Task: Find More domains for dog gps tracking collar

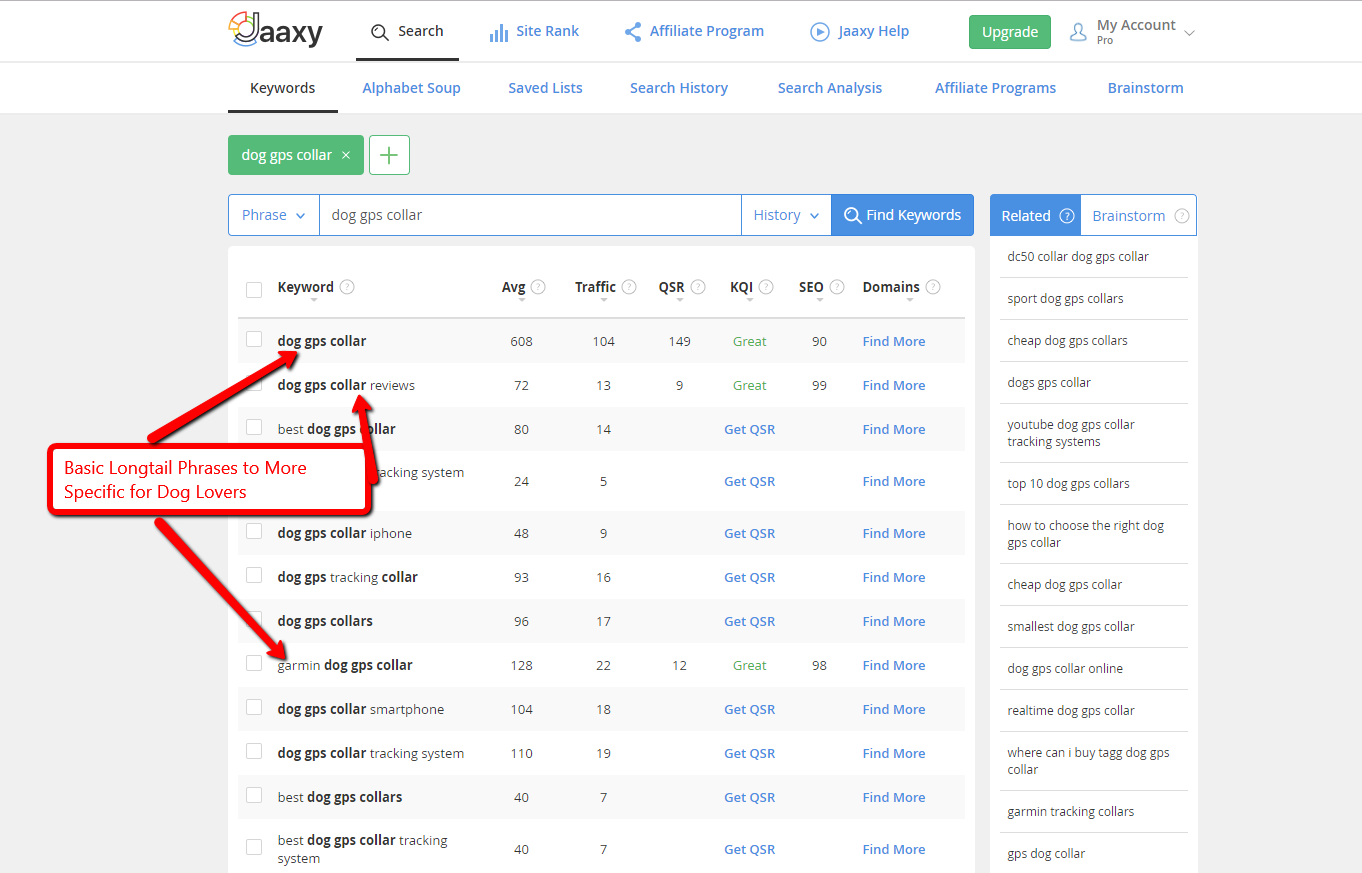Action: point(894,577)
